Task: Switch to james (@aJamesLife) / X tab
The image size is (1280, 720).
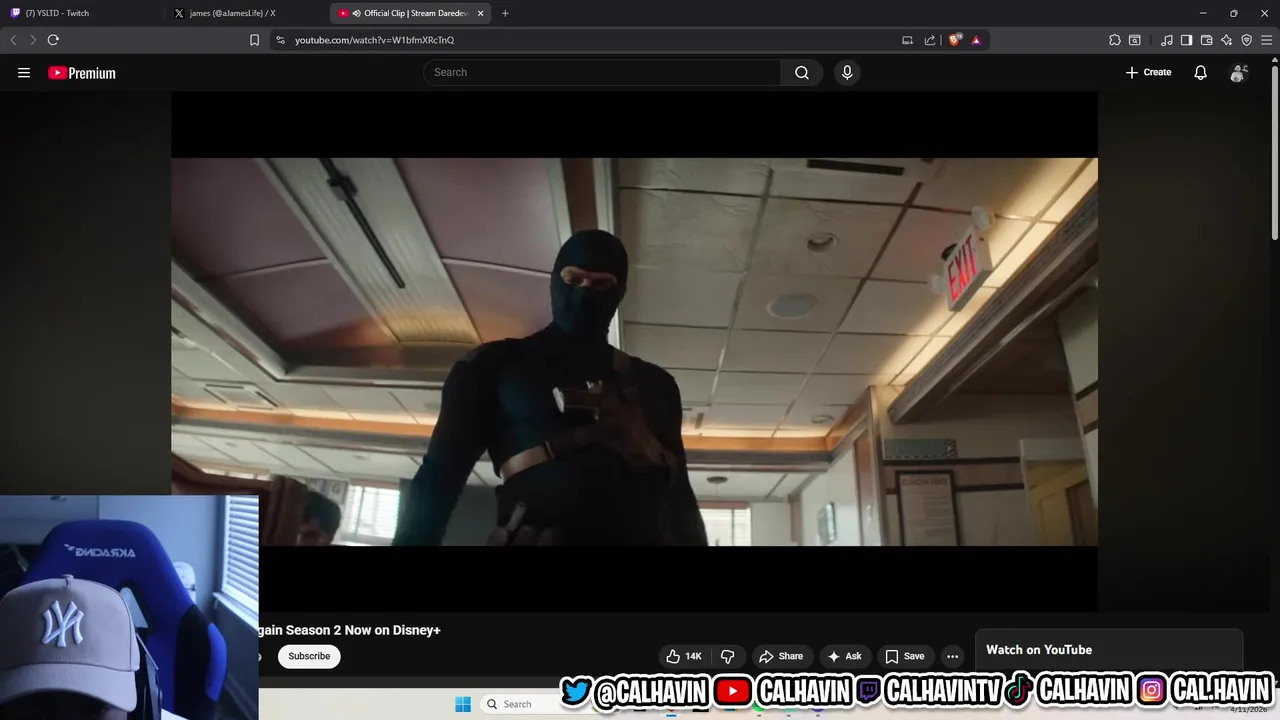Action: pos(245,13)
